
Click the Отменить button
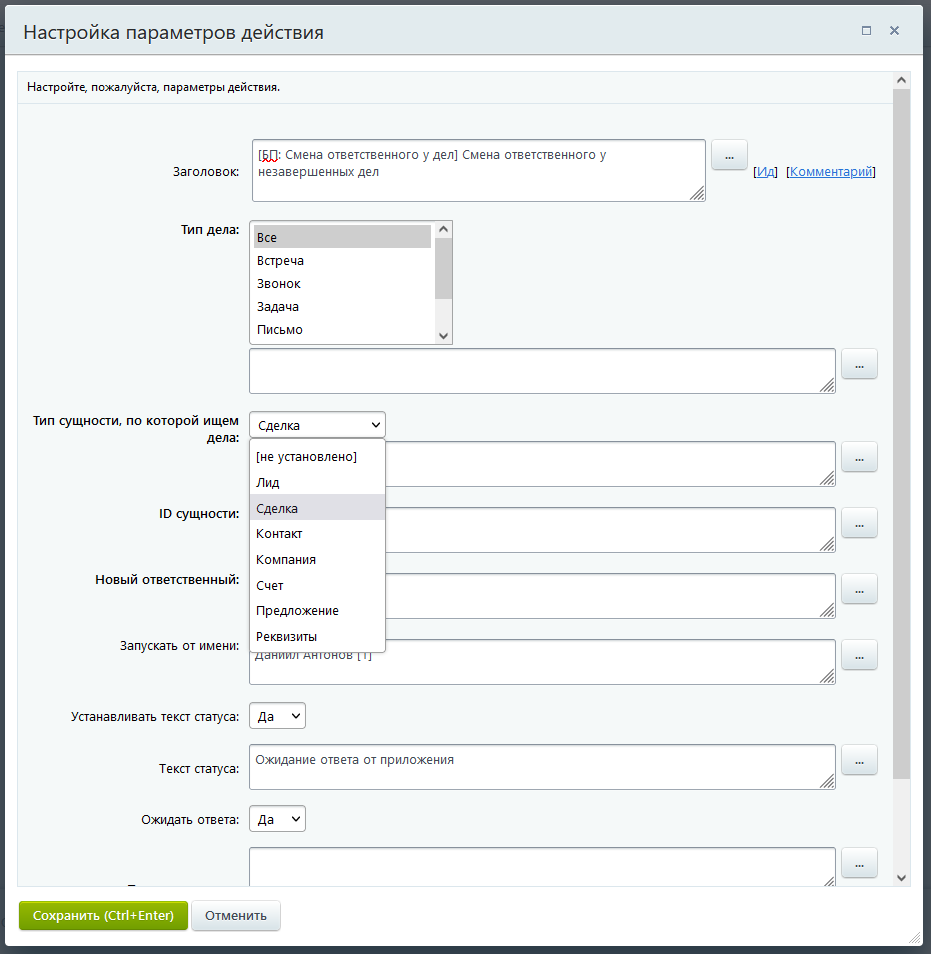236,915
